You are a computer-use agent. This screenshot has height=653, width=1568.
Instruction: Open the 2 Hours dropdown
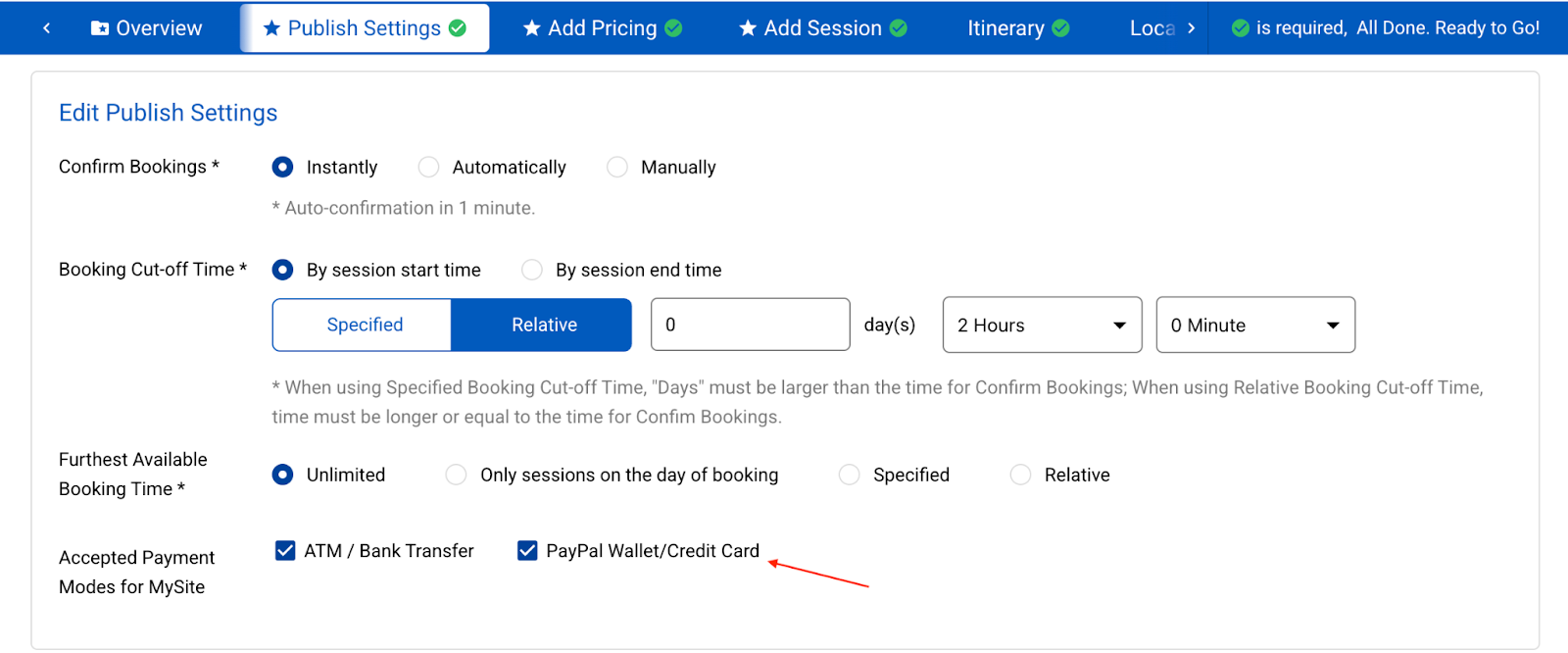click(x=1042, y=326)
